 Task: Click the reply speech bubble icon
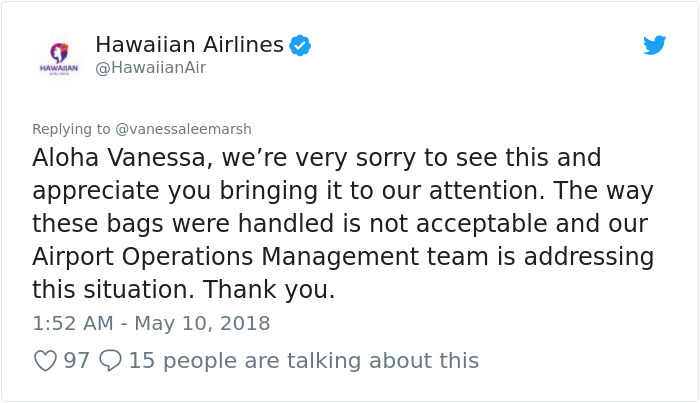point(111,360)
